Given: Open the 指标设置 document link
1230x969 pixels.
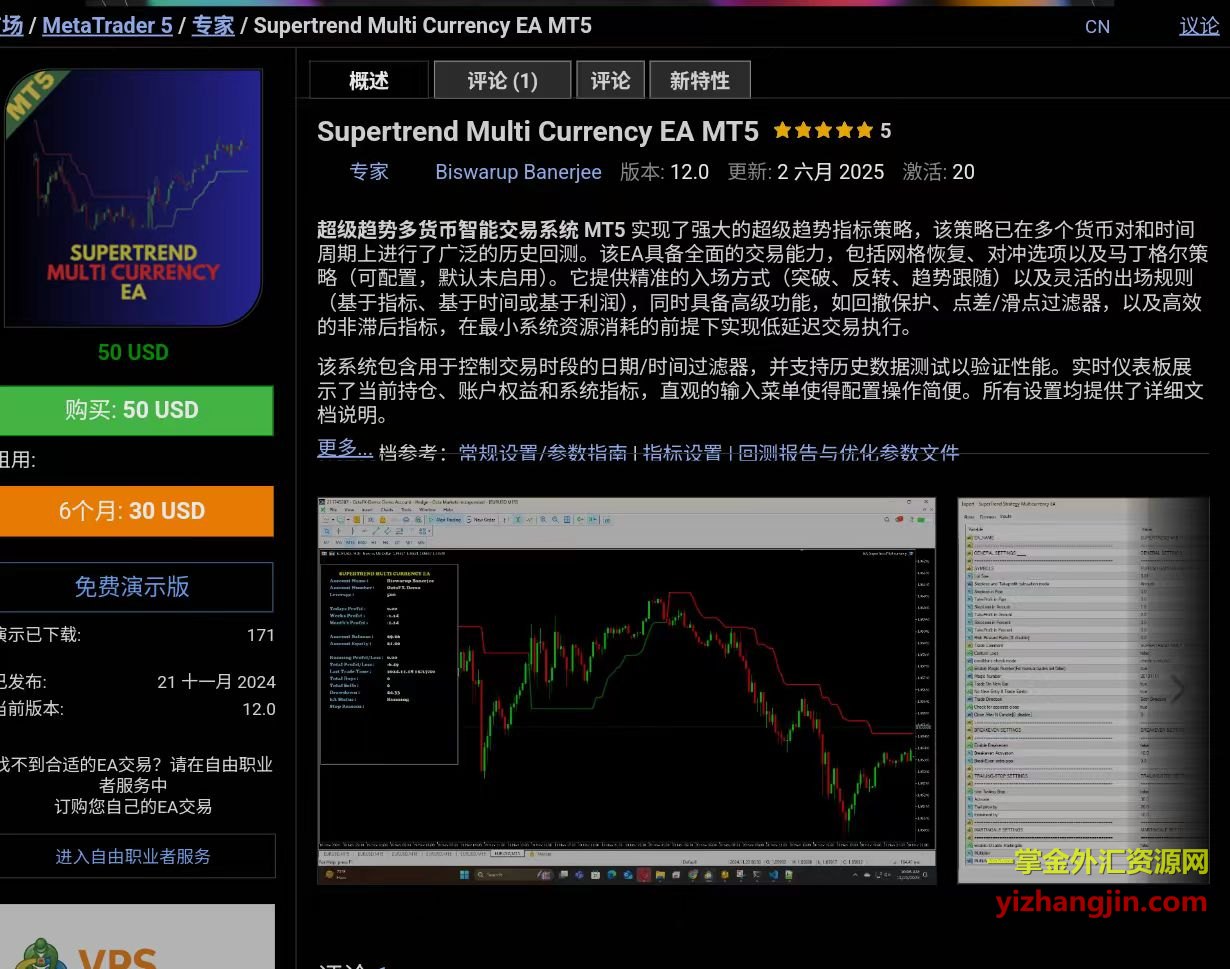Looking at the screenshot, I should click(x=682, y=453).
